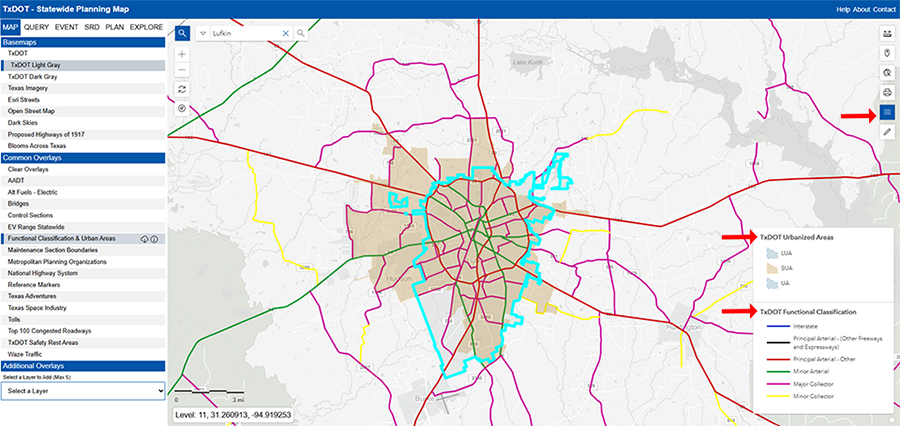Enable the Tolls overlay
Viewport: 900px width, 426px height.
pos(83,319)
